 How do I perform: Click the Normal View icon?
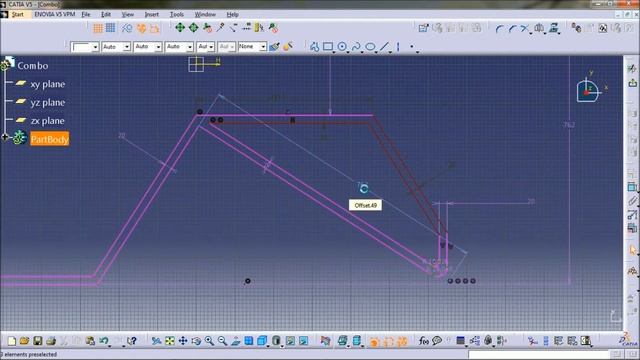(x=236, y=341)
